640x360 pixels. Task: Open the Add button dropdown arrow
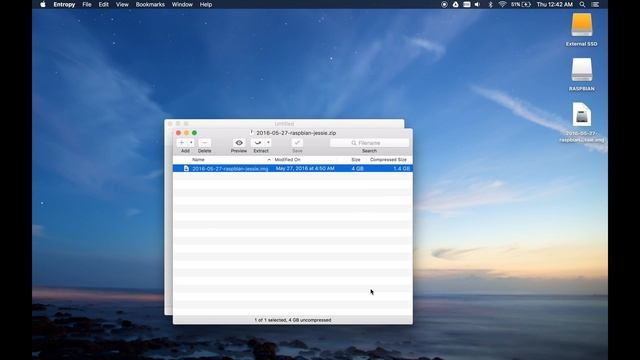click(191, 143)
